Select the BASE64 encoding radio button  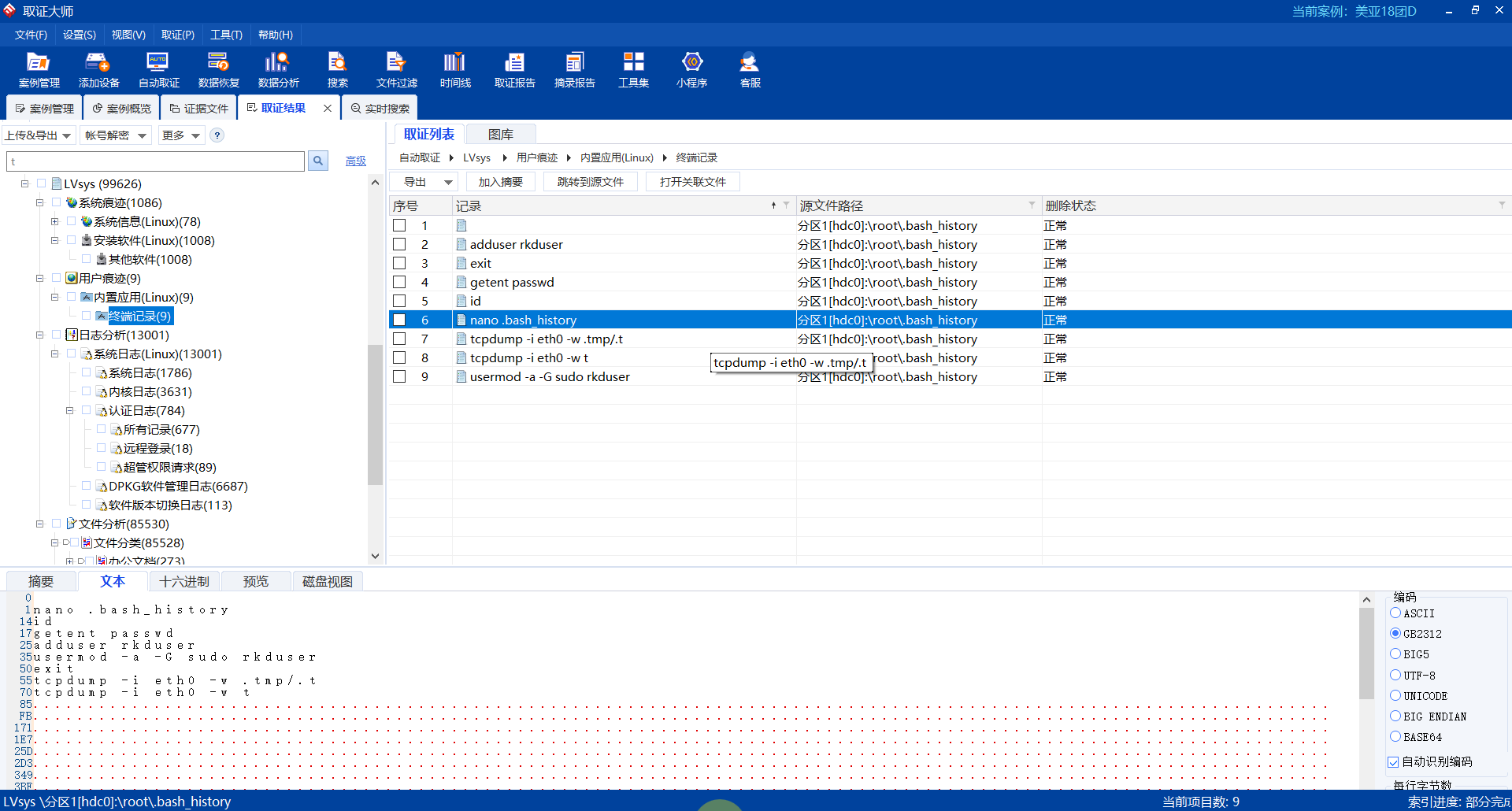tap(1395, 736)
